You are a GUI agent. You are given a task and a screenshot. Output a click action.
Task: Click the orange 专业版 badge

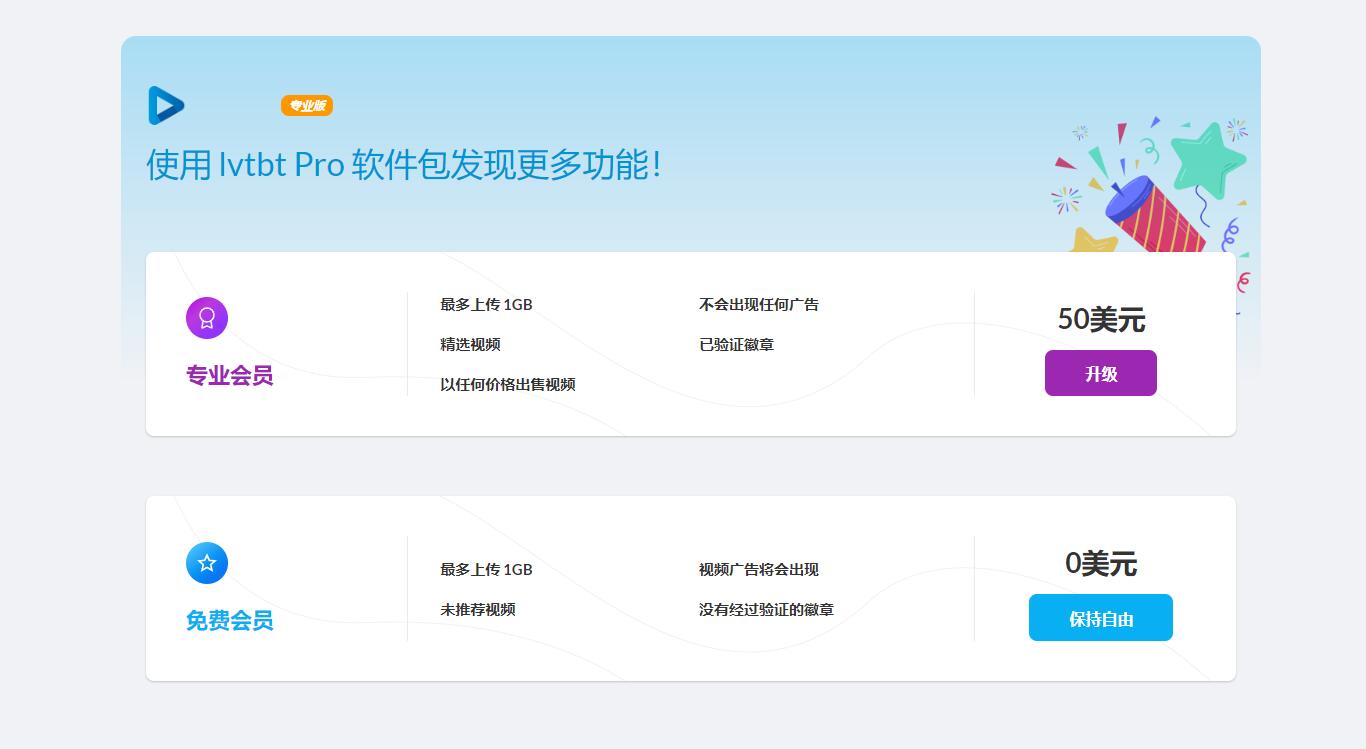pos(307,106)
